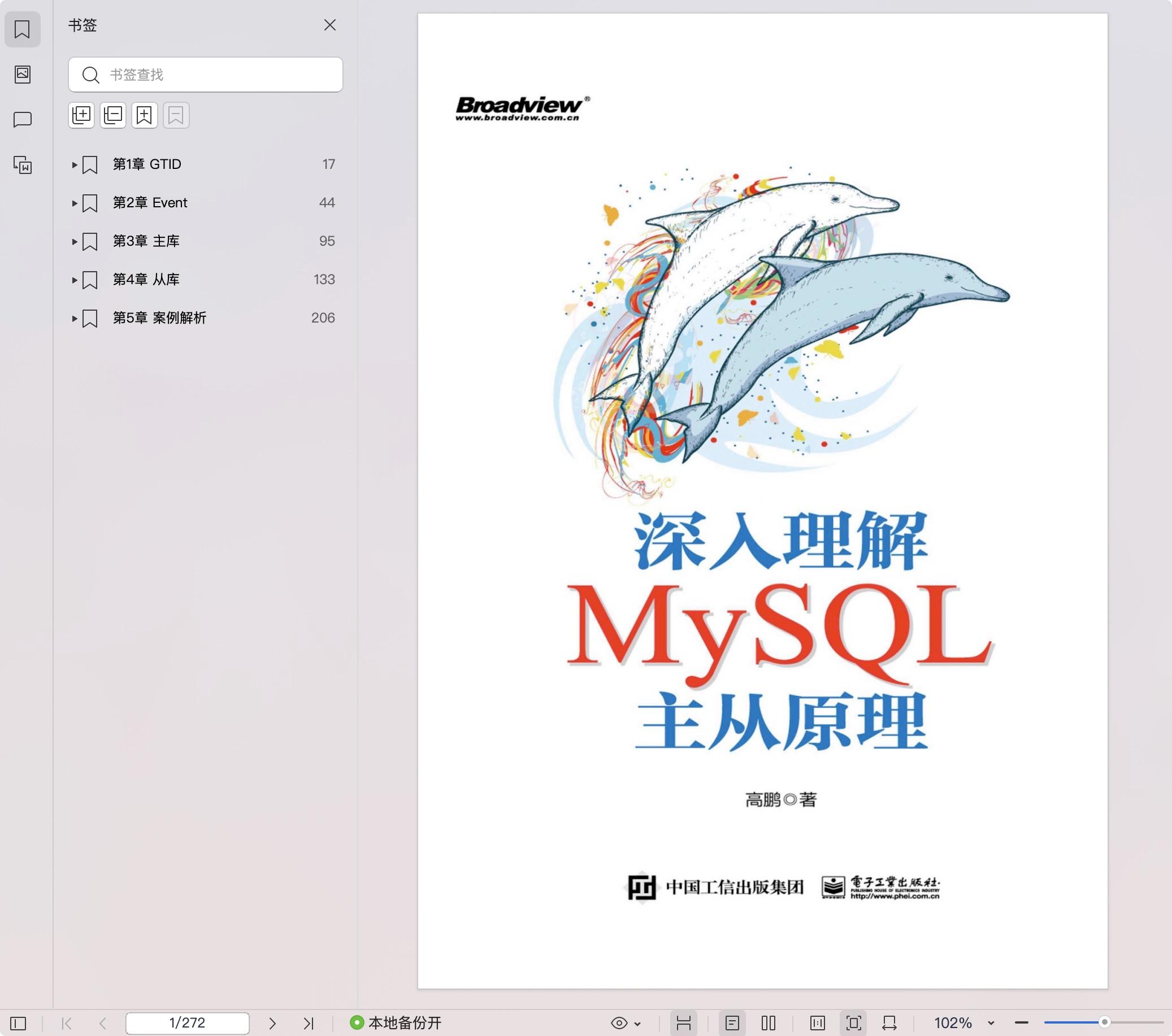This screenshot has width=1172, height=1036.
Task: Select single page view mode
Action: tap(732, 1023)
